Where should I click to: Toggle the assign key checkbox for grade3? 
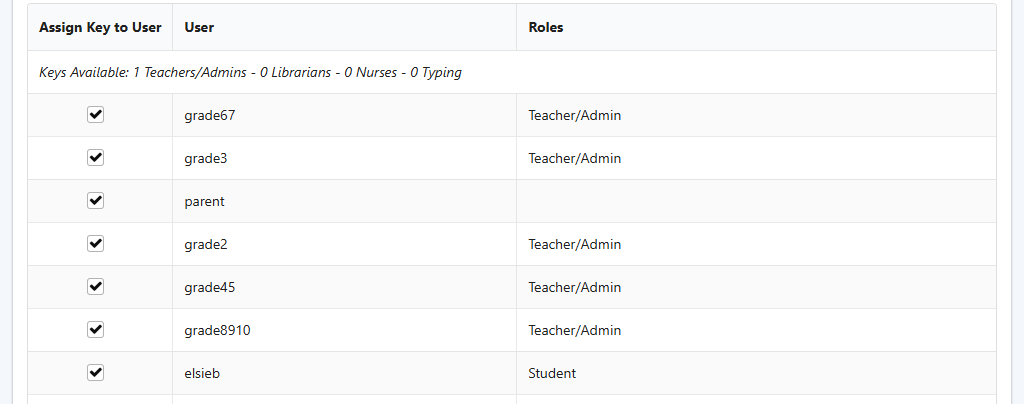pos(96,158)
